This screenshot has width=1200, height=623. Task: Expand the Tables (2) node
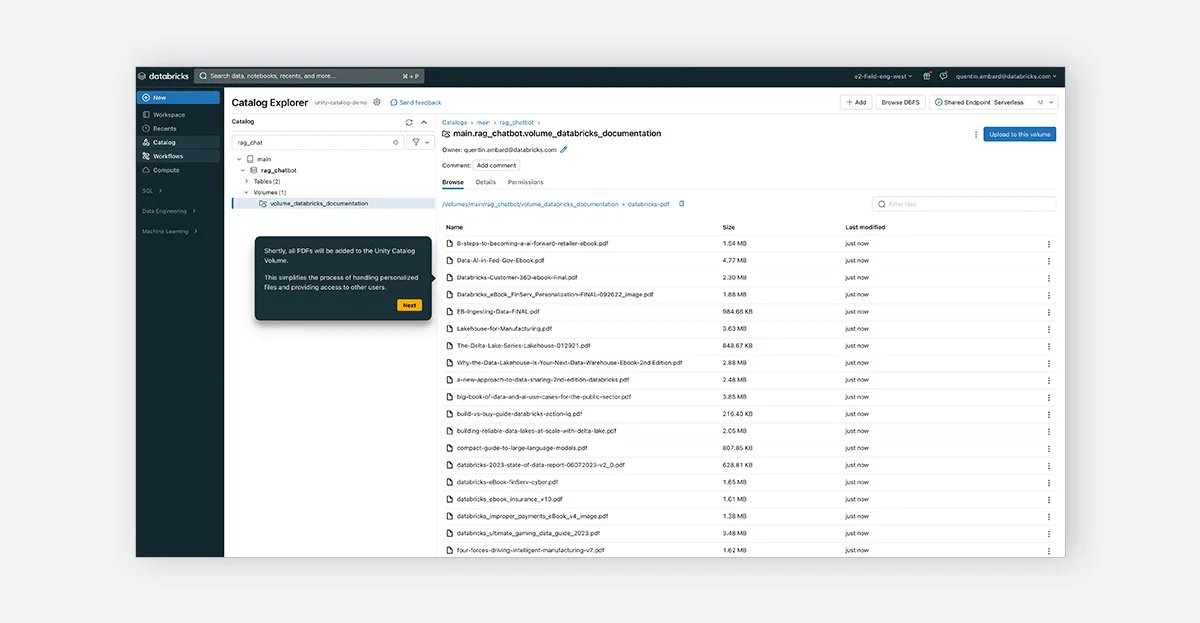tap(247, 182)
